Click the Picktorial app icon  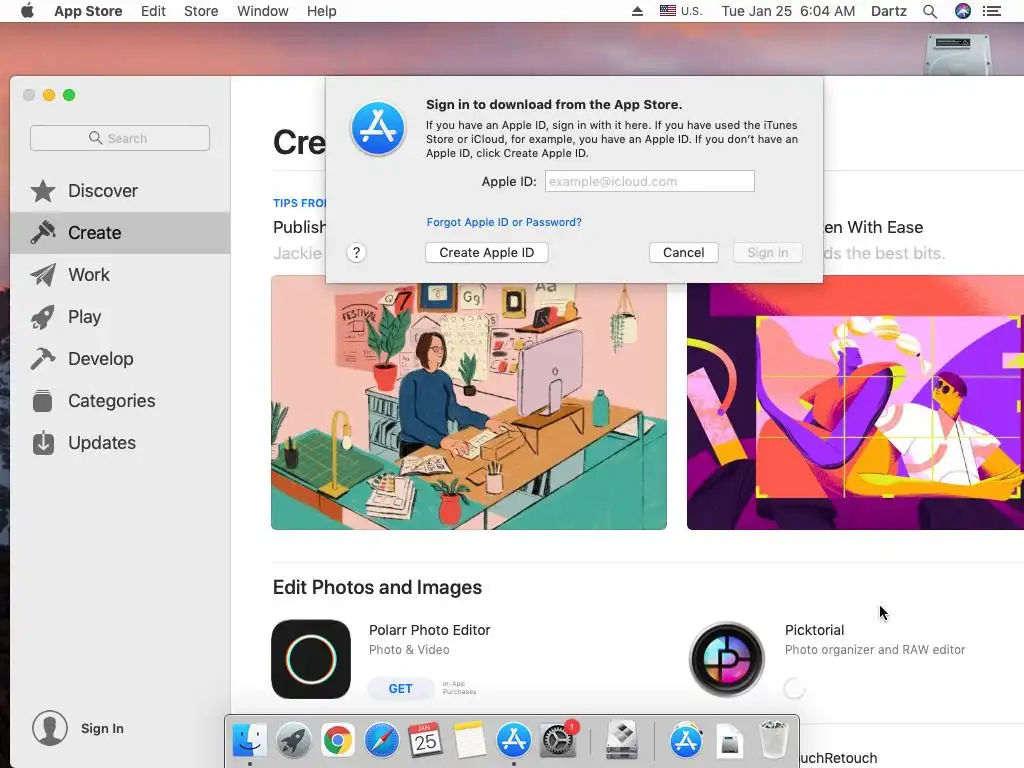tap(727, 659)
